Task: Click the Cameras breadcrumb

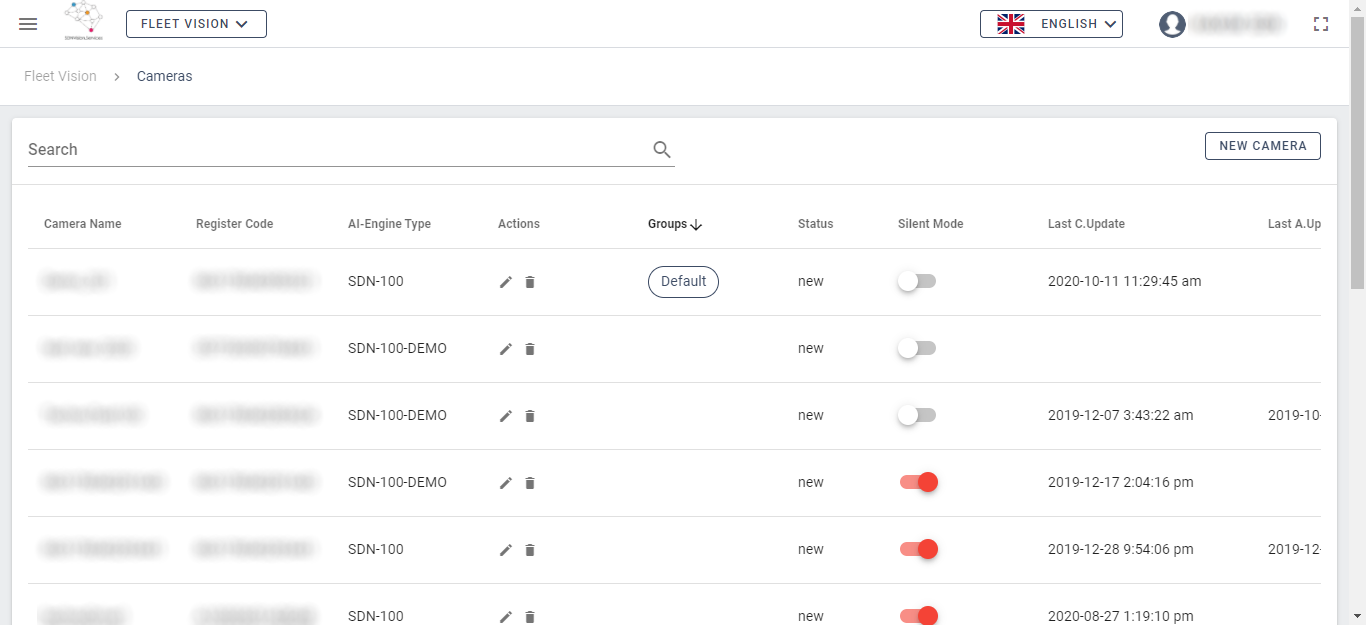Action: 165,76
